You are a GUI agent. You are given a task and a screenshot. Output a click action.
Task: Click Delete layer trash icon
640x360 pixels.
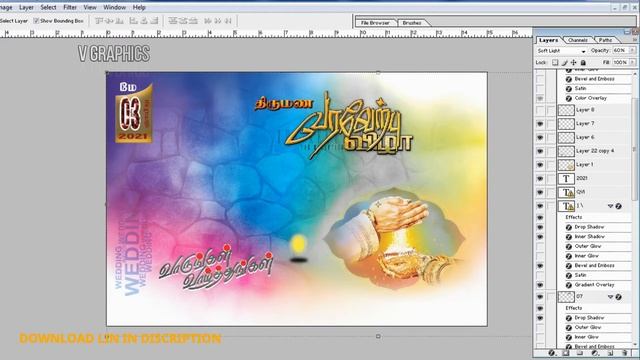coord(624,353)
